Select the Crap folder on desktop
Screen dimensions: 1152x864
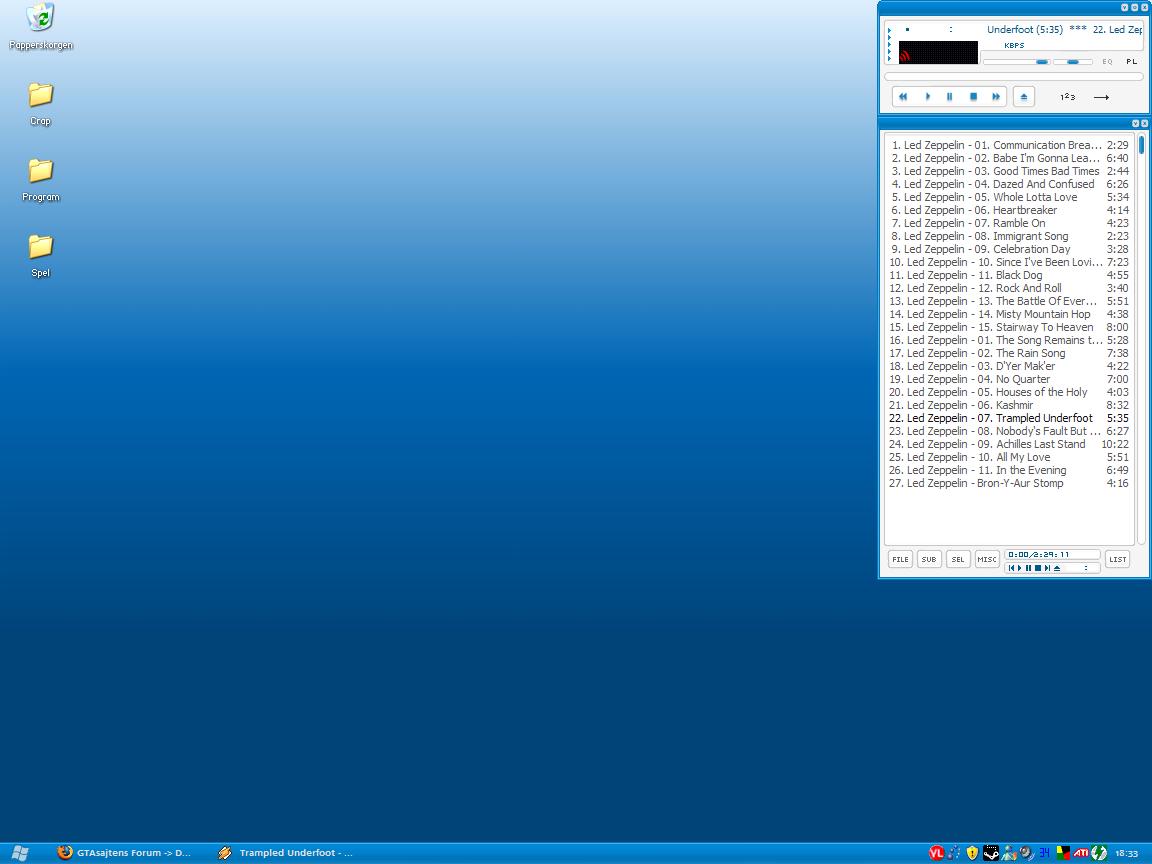point(40,104)
